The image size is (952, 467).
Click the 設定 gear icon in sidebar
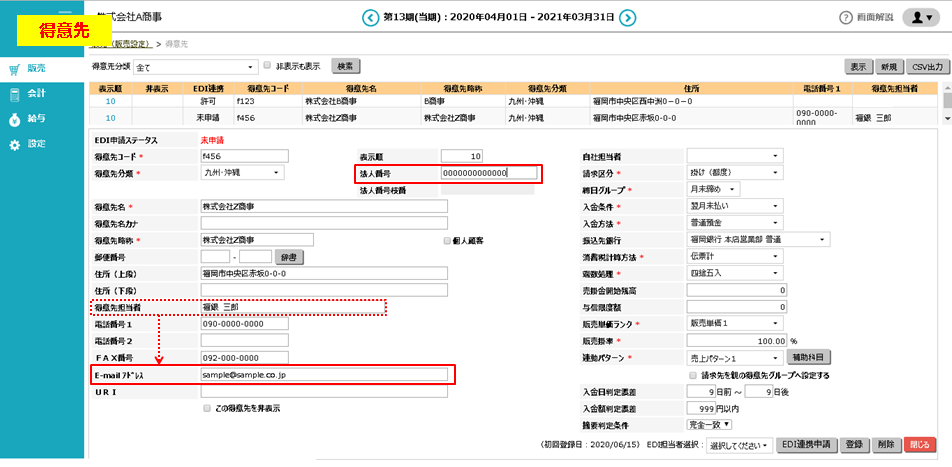(15, 144)
